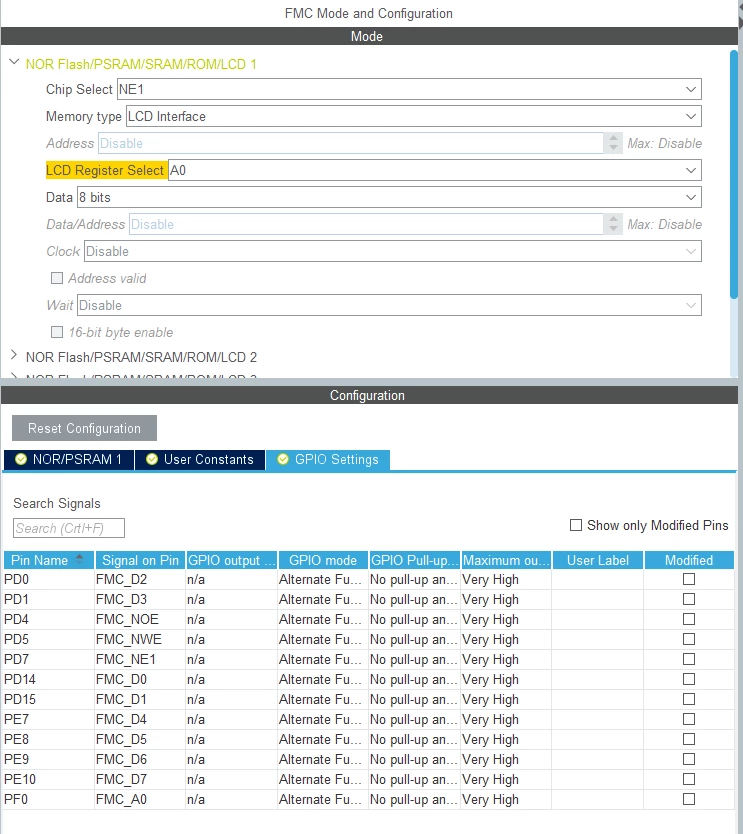743x834 pixels.
Task: Select the FMC_NOE signal cell
Action: (140, 619)
